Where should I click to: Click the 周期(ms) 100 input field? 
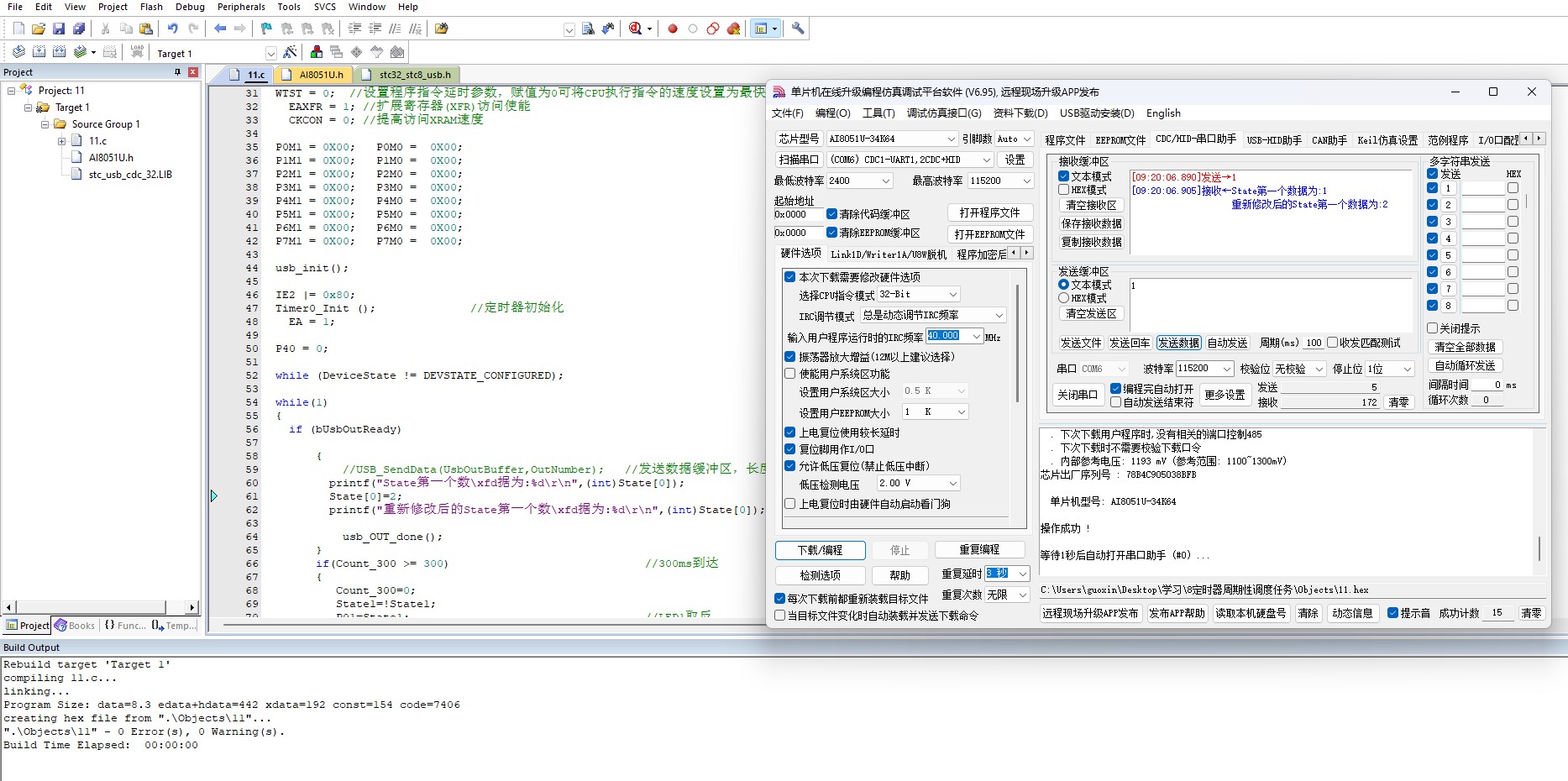[x=1314, y=343]
